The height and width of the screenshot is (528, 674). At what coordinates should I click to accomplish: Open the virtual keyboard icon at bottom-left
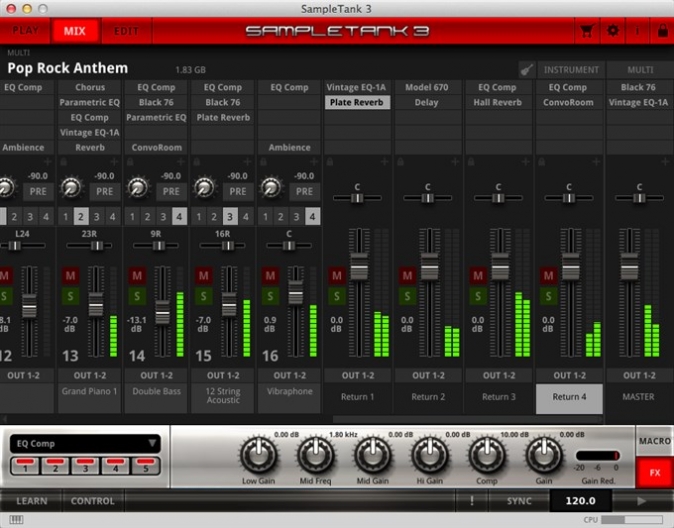[16, 520]
